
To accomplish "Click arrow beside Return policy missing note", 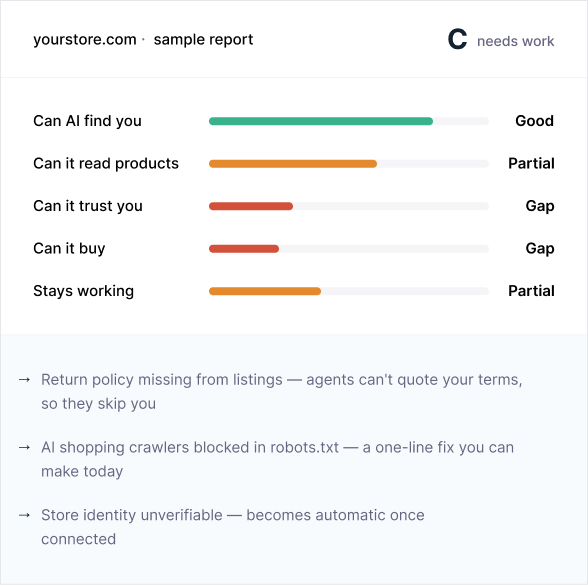I will coord(24,380).
